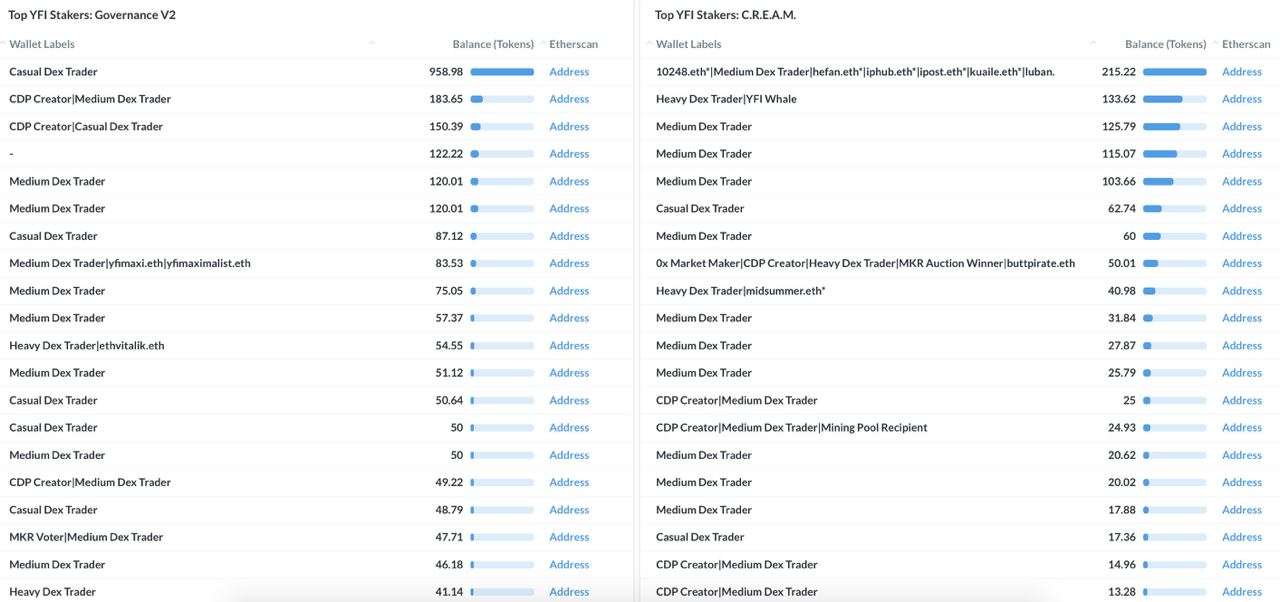Sort Governance V2 table by Wallet Labels header
This screenshot has width=1280, height=602.
coord(42,44)
